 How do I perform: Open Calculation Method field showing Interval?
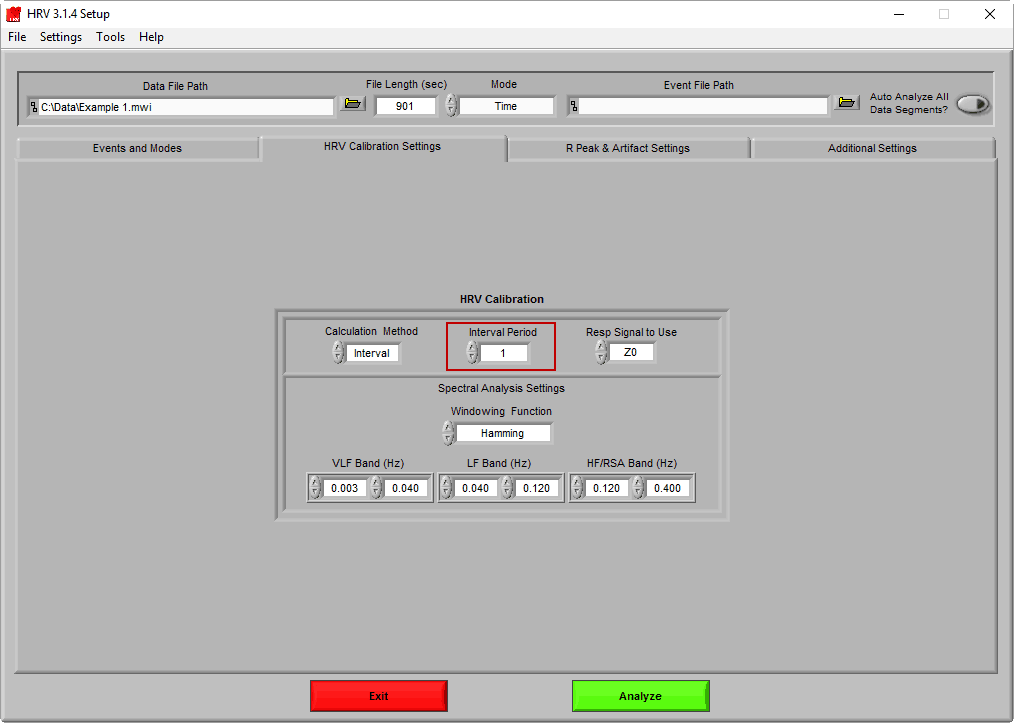(372, 353)
